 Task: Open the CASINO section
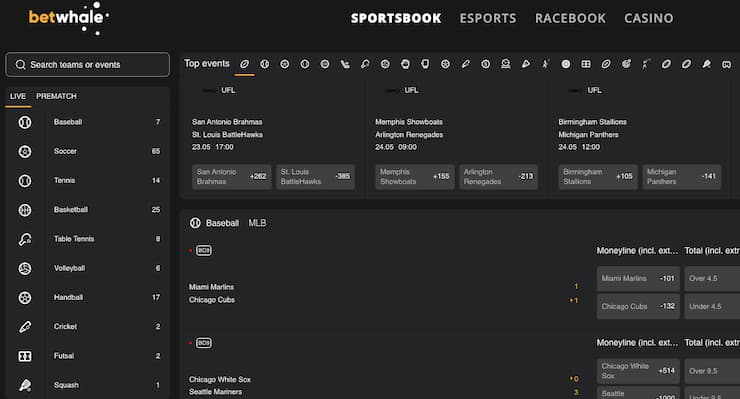(x=648, y=18)
